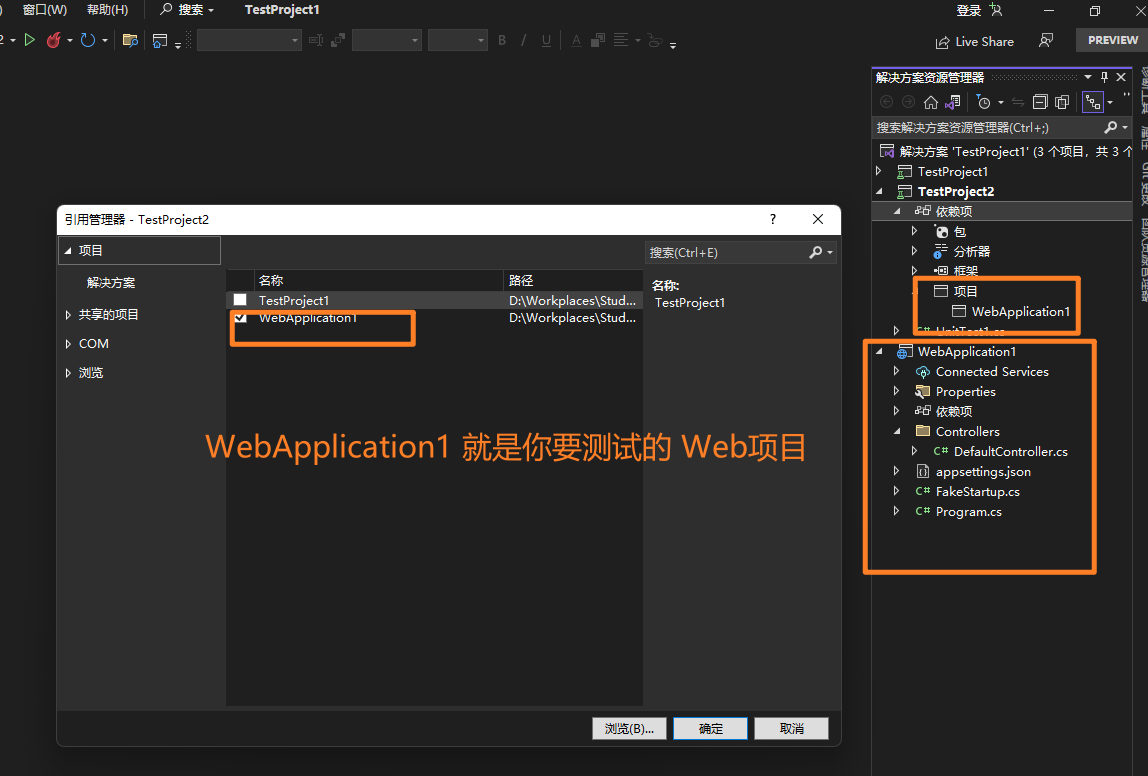The height and width of the screenshot is (776, 1148).
Task: Collapse the Controllers folder in tree
Action: coord(897,432)
